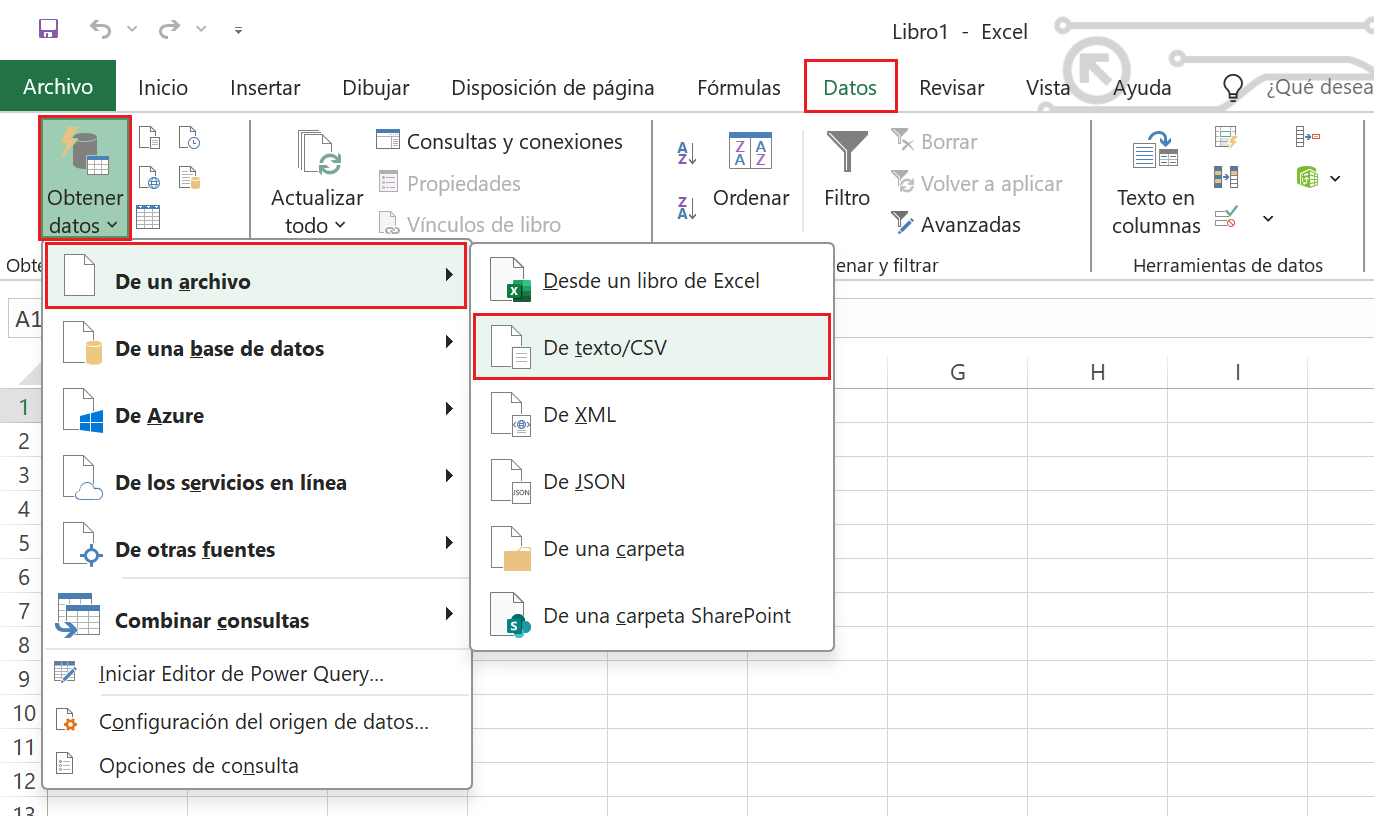Choose Desde un libro de Excel

point(651,281)
